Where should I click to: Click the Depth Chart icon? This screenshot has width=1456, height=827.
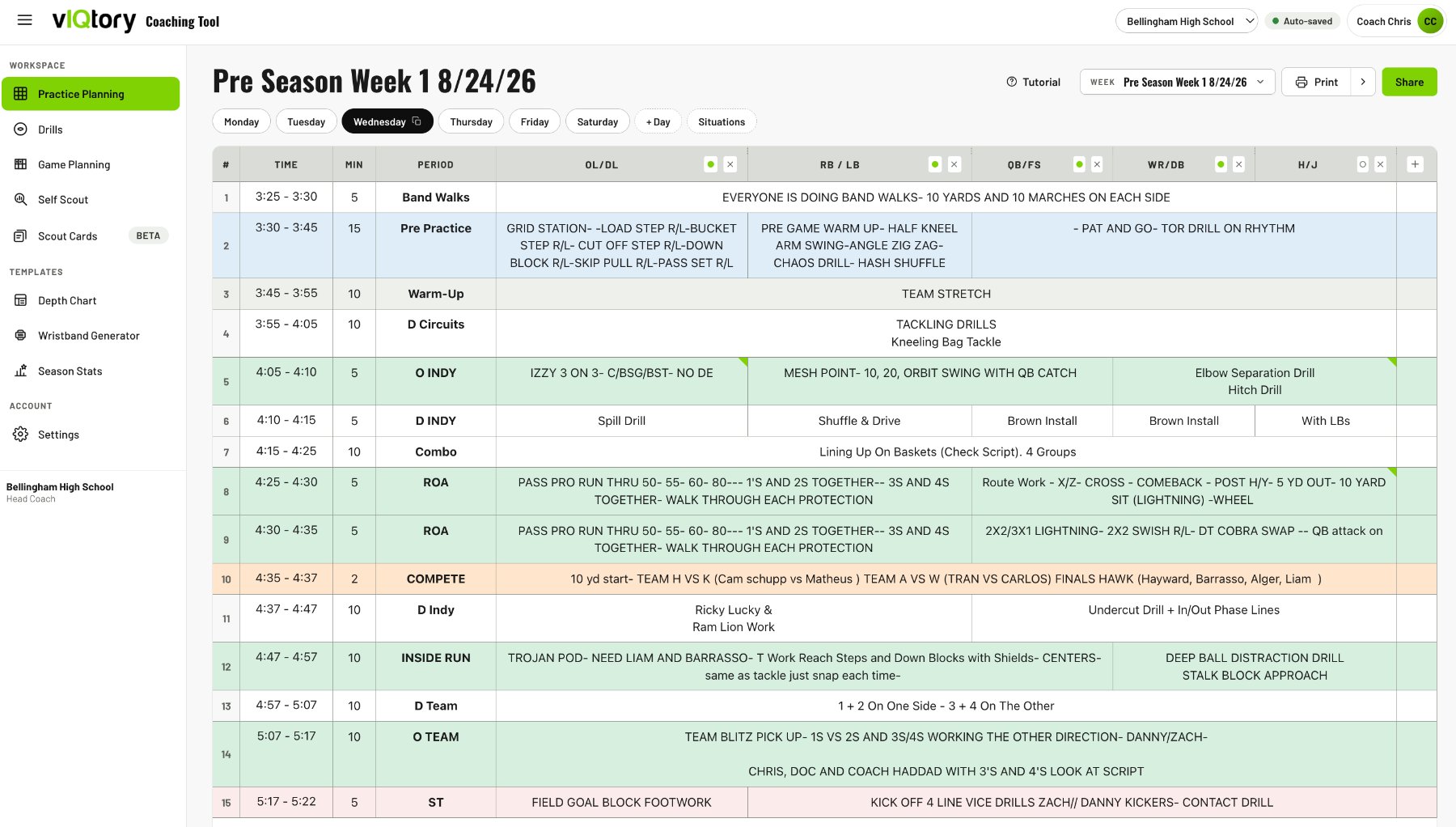pyautogui.click(x=21, y=300)
